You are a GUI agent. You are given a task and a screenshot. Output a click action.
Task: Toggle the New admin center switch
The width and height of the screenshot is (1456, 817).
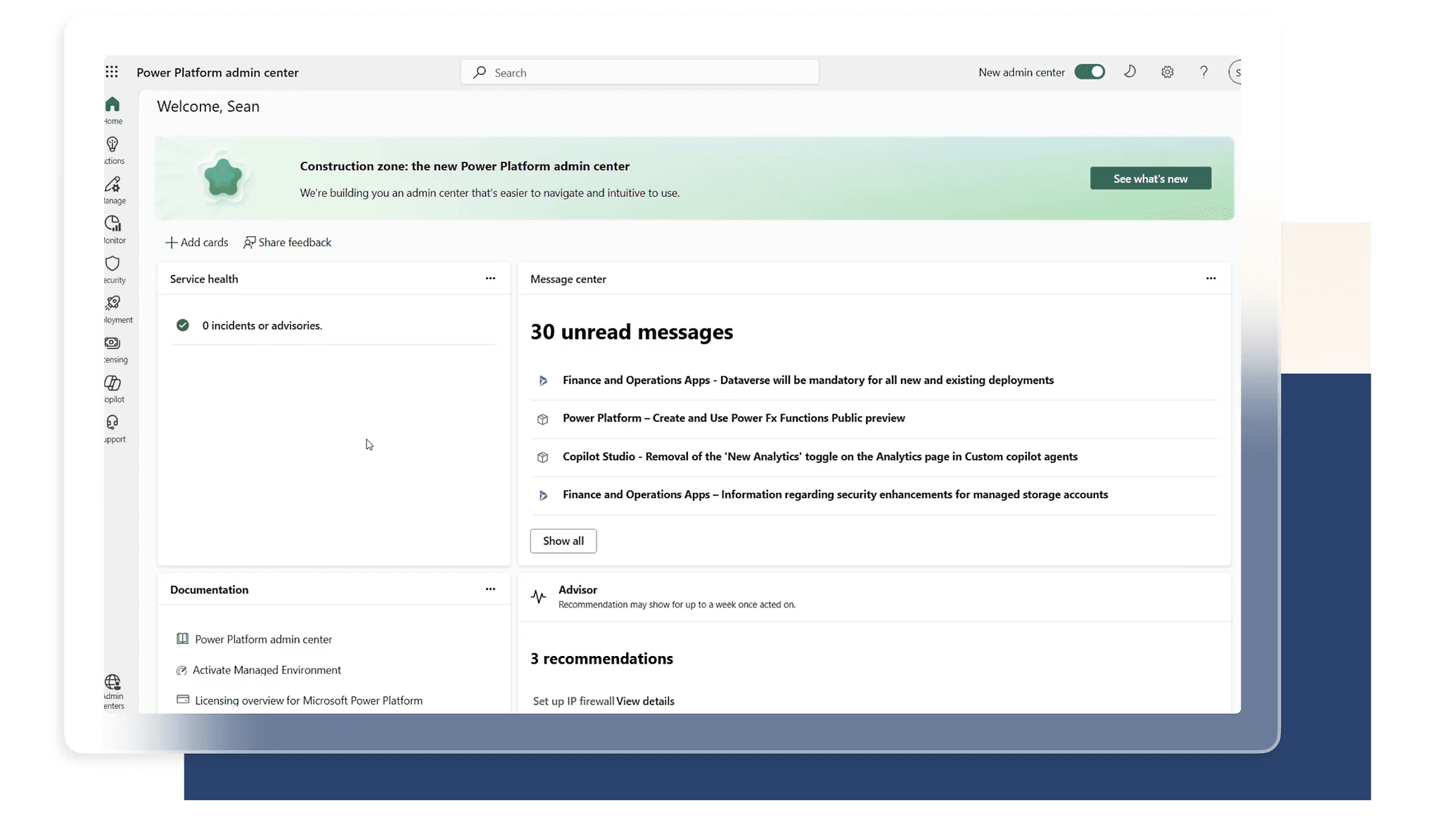pyautogui.click(x=1090, y=72)
